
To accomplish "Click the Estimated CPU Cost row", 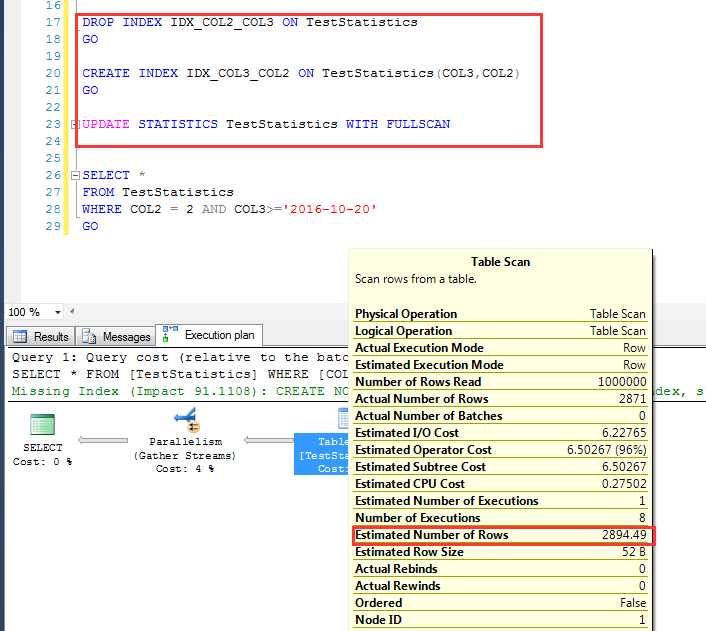I will 500,484.
